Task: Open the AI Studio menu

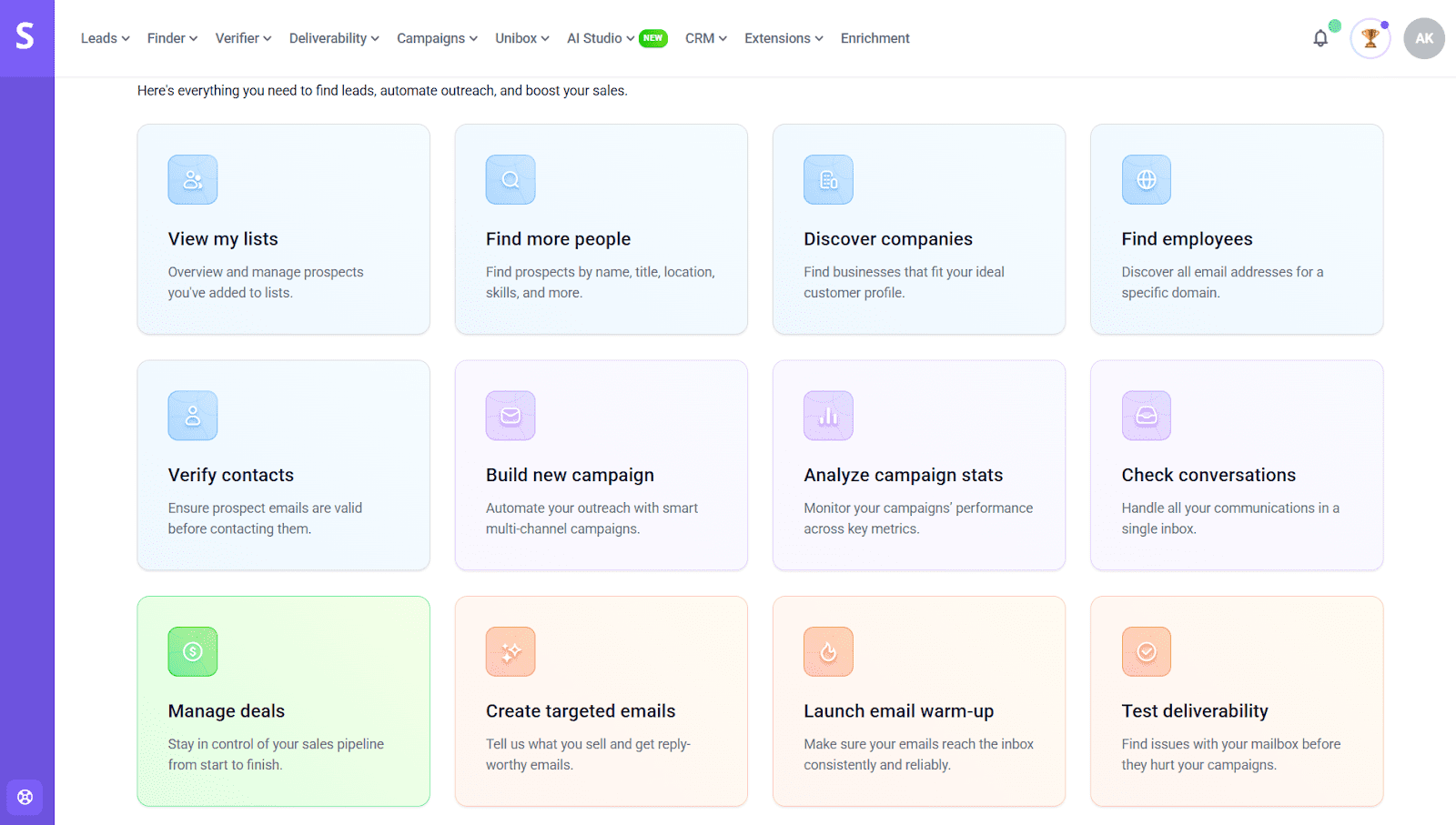Action: pyautogui.click(x=601, y=38)
